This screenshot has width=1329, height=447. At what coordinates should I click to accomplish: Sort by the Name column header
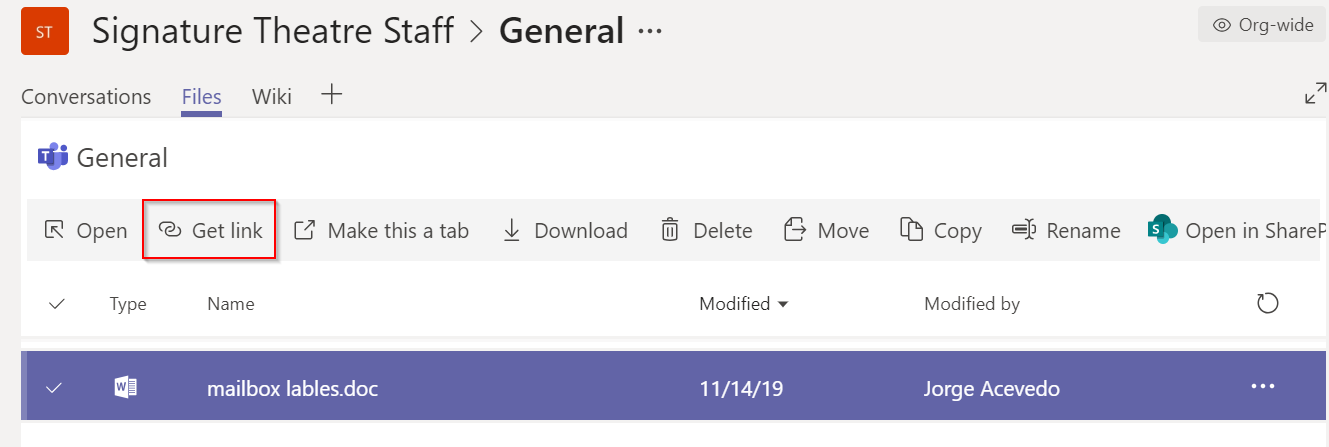tap(231, 304)
